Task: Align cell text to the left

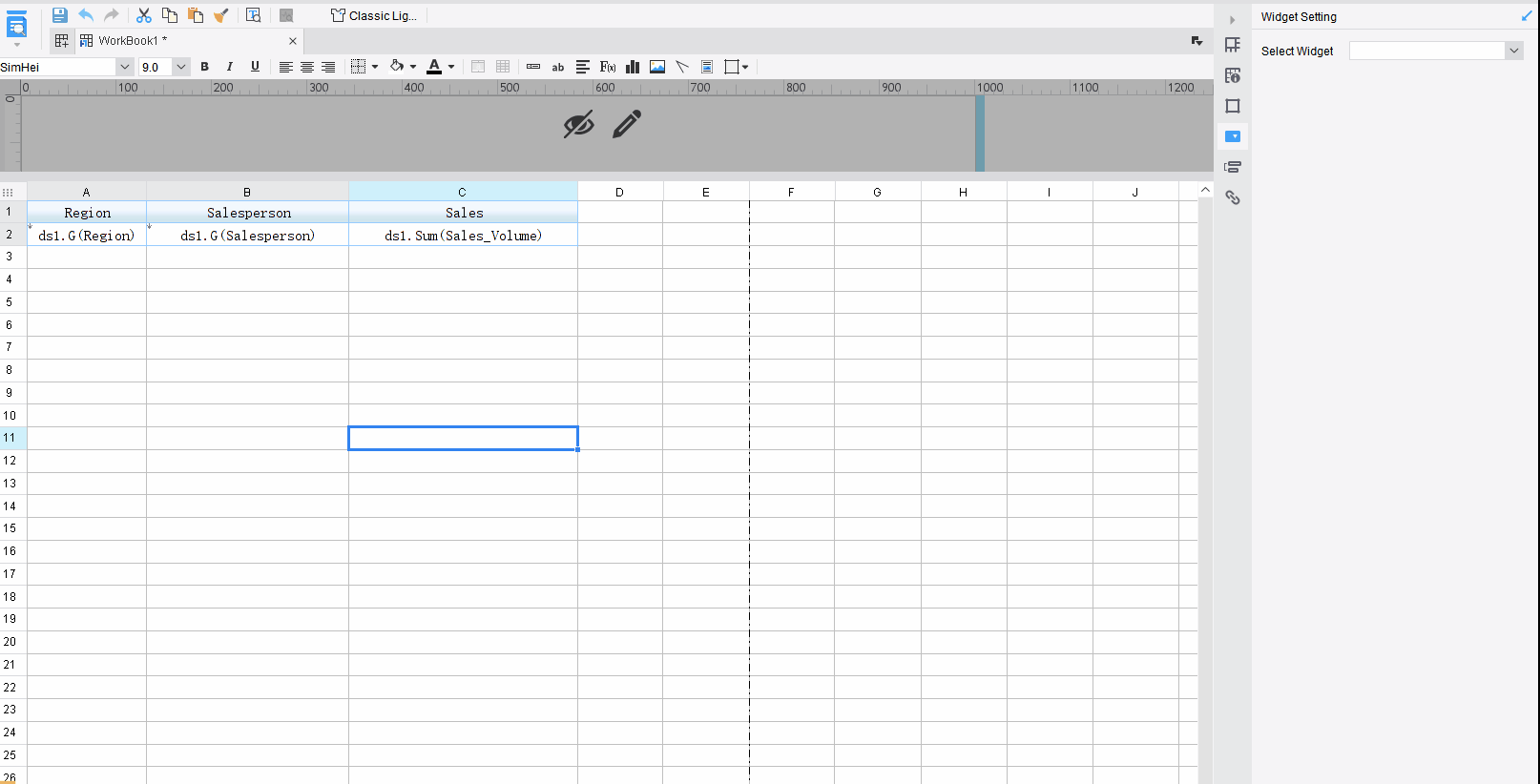Action: click(285, 67)
